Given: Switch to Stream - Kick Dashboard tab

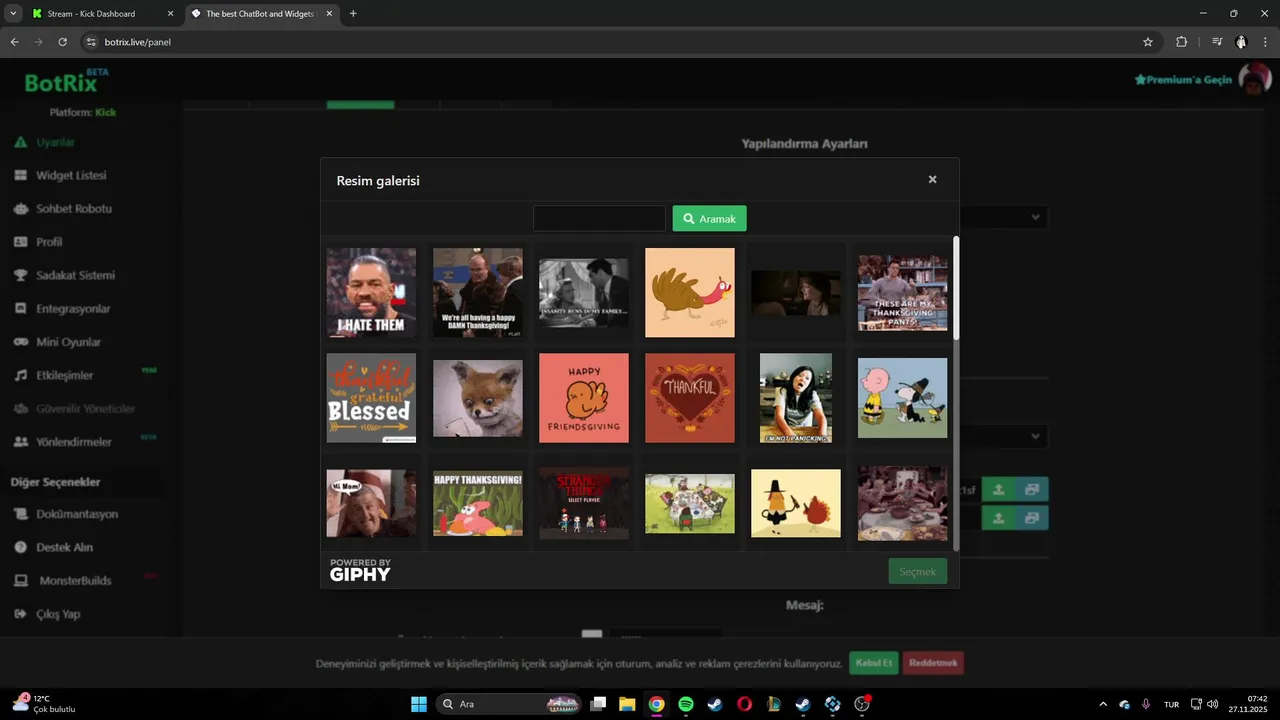Looking at the screenshot, I should click(x=101, y=14).
